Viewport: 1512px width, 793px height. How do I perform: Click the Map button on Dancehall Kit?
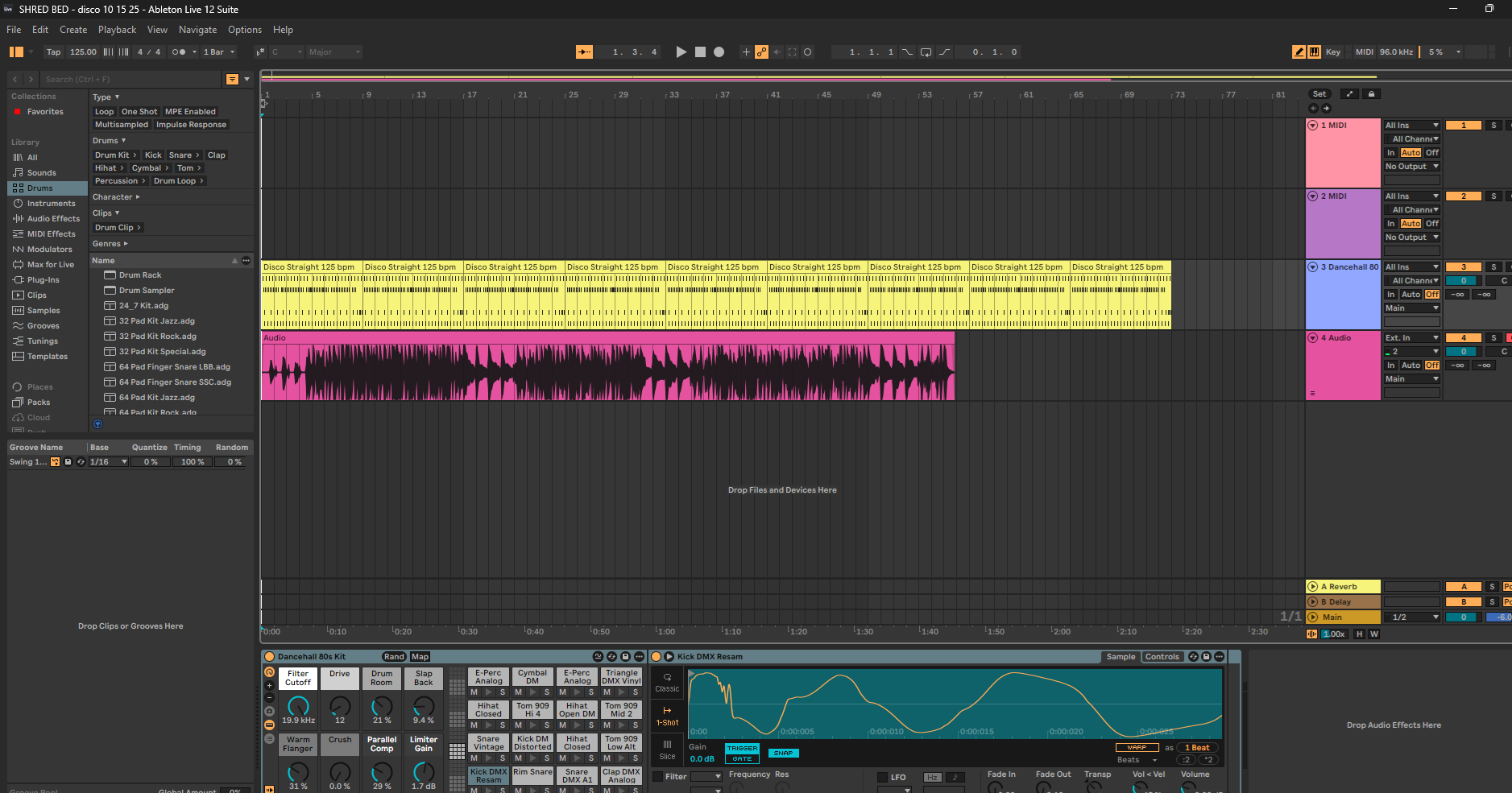(420, 657)
